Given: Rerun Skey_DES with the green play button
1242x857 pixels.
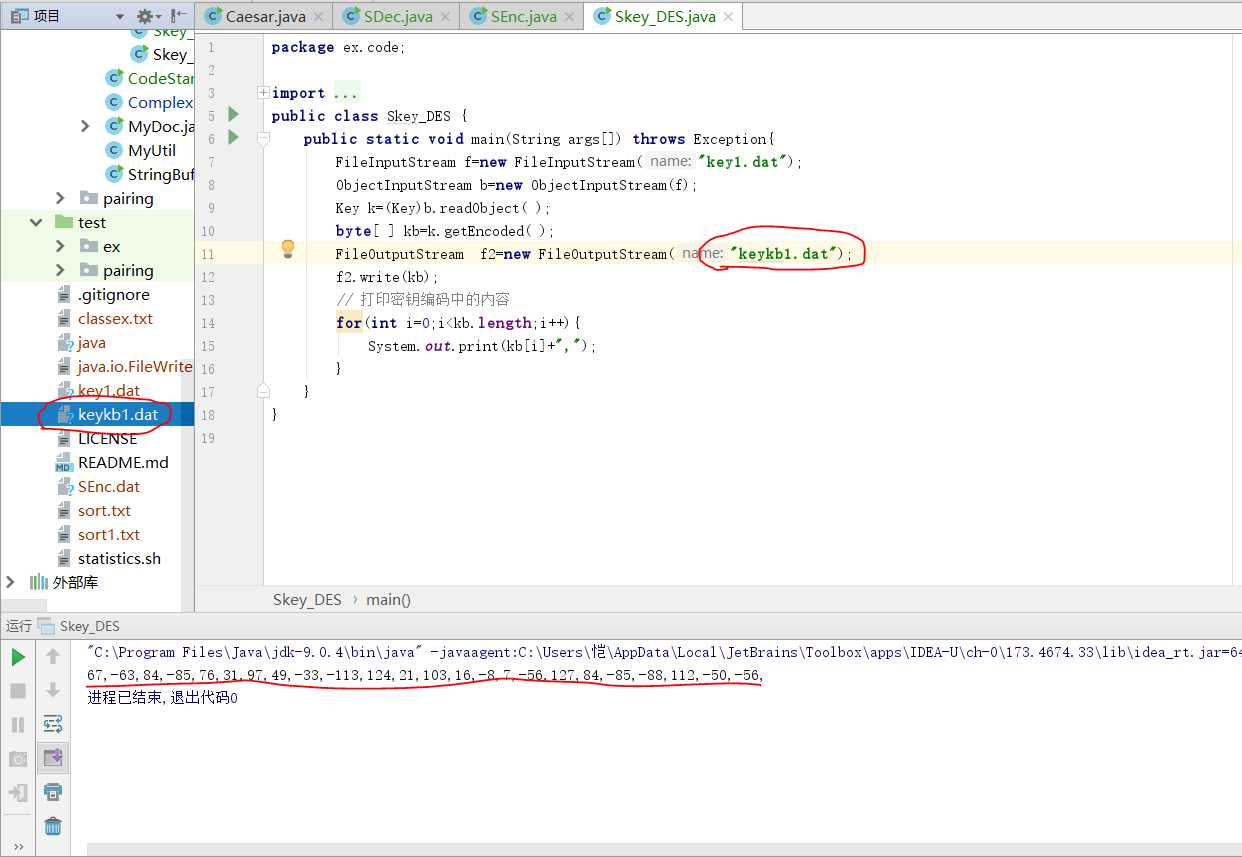Looking at the screenshot, I should pyautogui.click(x=18, y=657).
